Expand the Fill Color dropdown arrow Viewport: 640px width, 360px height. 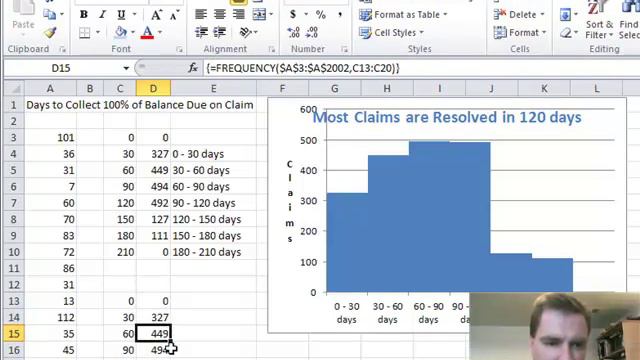[133, 32]
